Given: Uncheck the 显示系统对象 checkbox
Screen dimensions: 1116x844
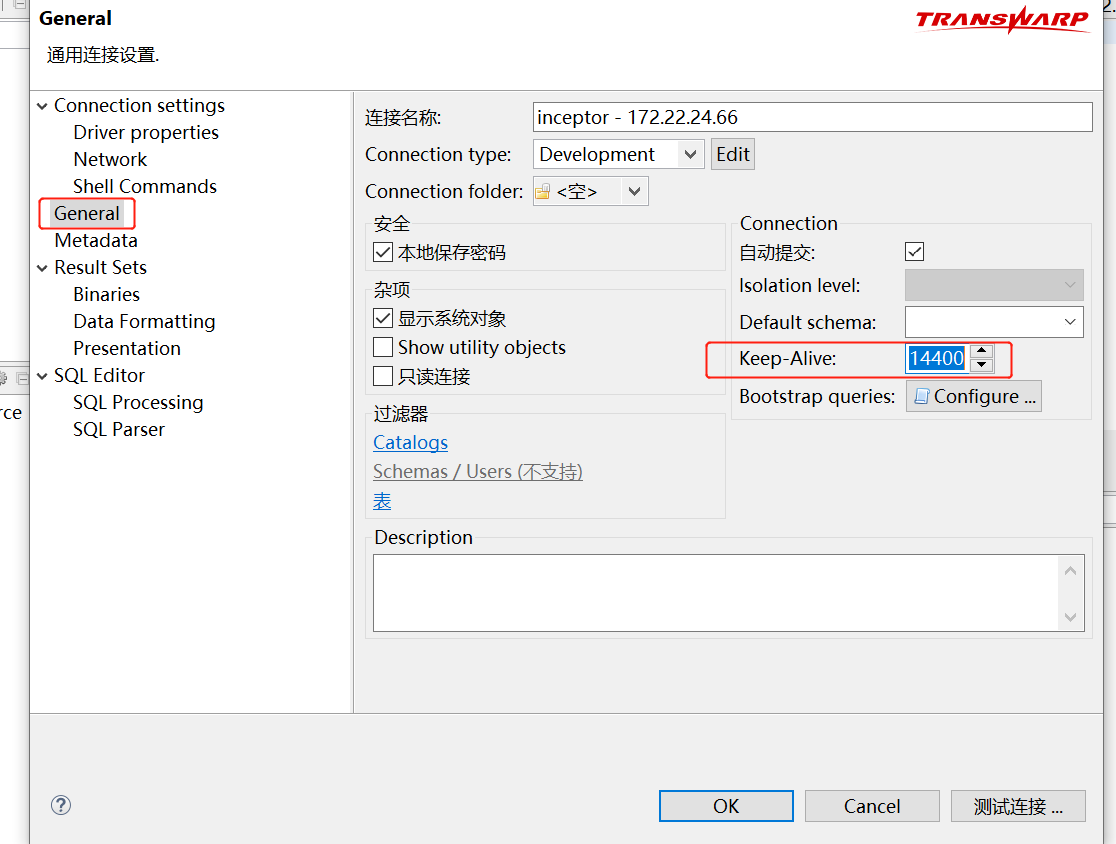Looking at the screenshot, I should [x=383, y=319].
